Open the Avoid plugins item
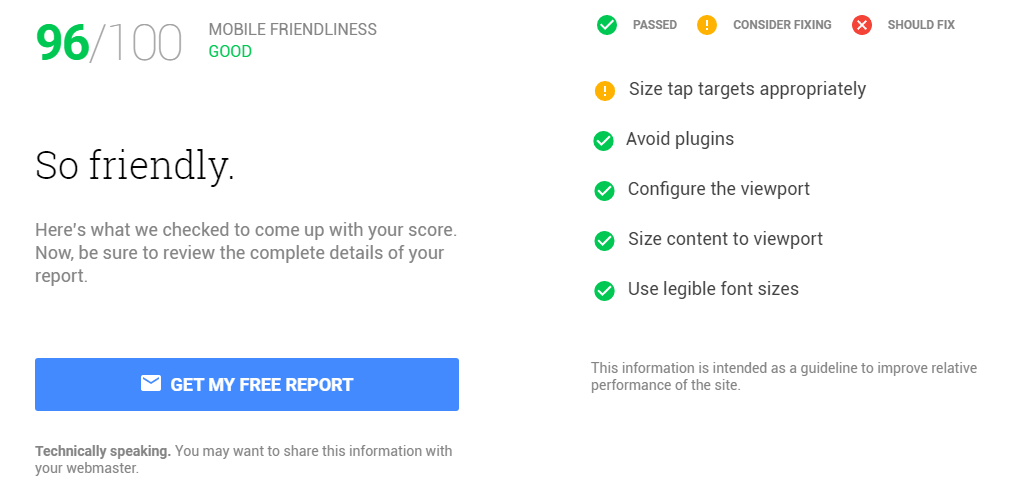1024x494 pixels. (680, 139)
